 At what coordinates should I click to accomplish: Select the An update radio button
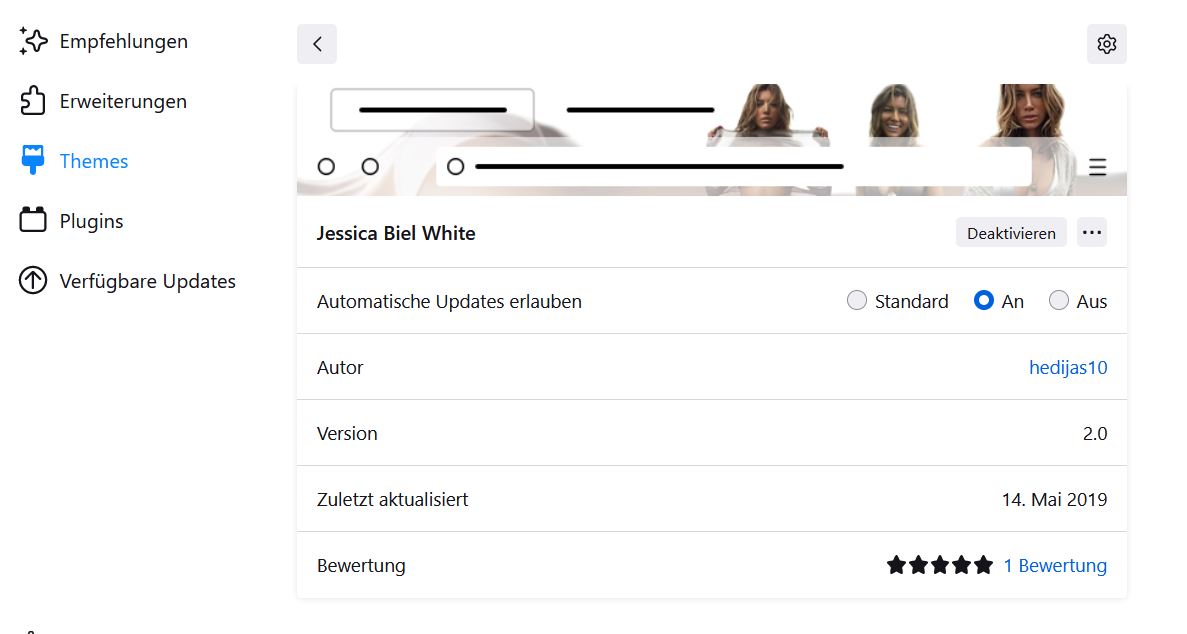(x=984, y=301)
